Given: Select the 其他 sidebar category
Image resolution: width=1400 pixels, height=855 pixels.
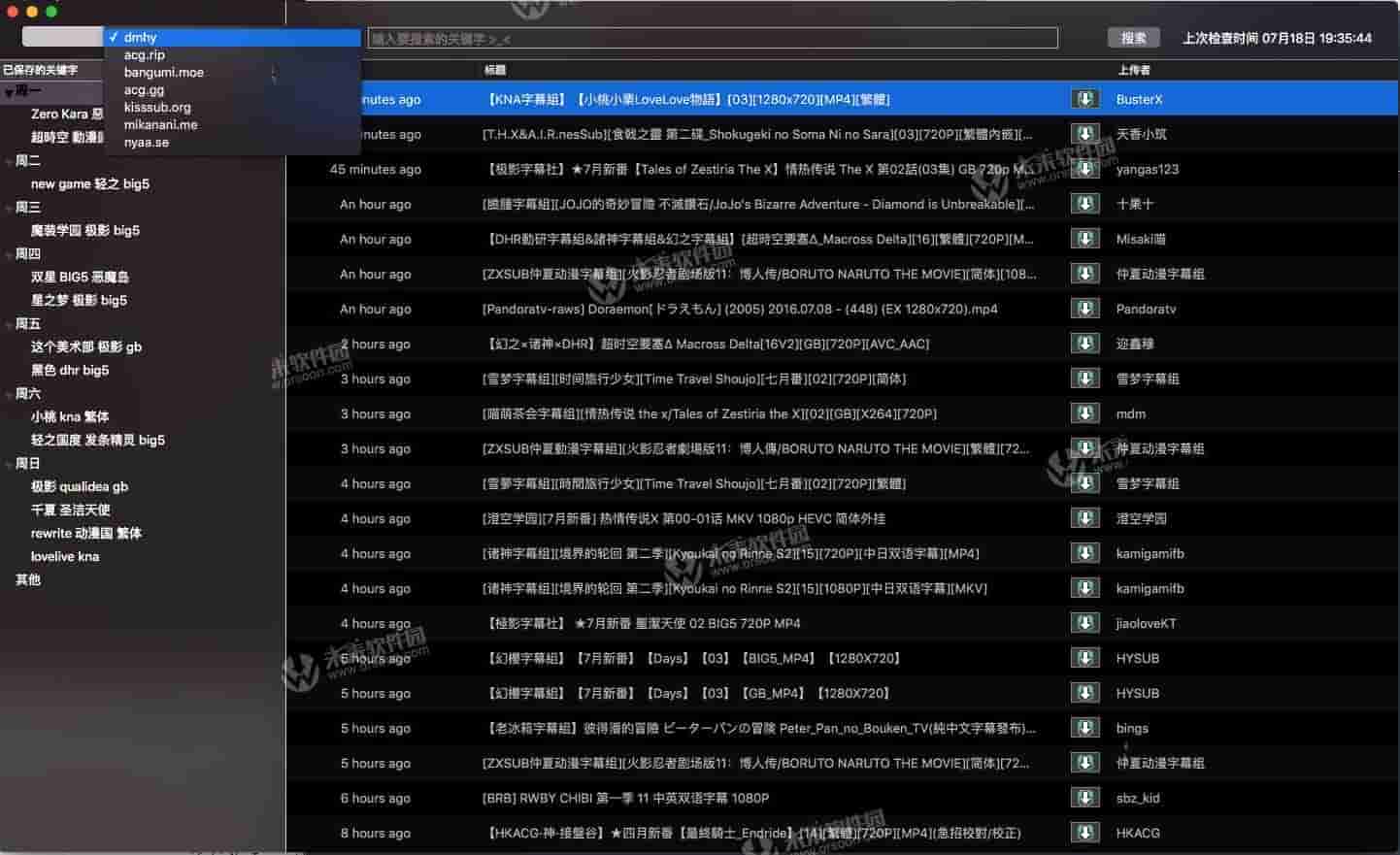Looking at the screenshot, I should pyautogui.click(x=28, y=579).
